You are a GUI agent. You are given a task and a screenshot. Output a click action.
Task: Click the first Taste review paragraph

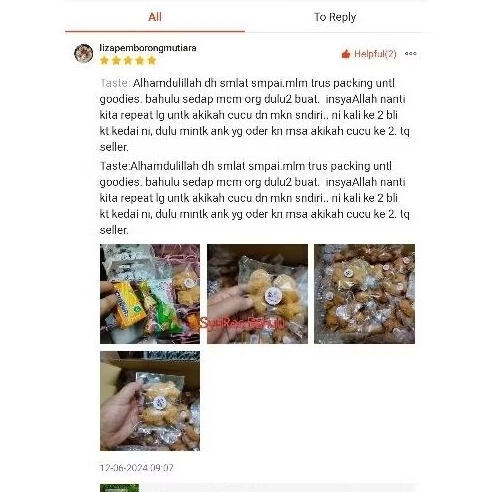255,115
